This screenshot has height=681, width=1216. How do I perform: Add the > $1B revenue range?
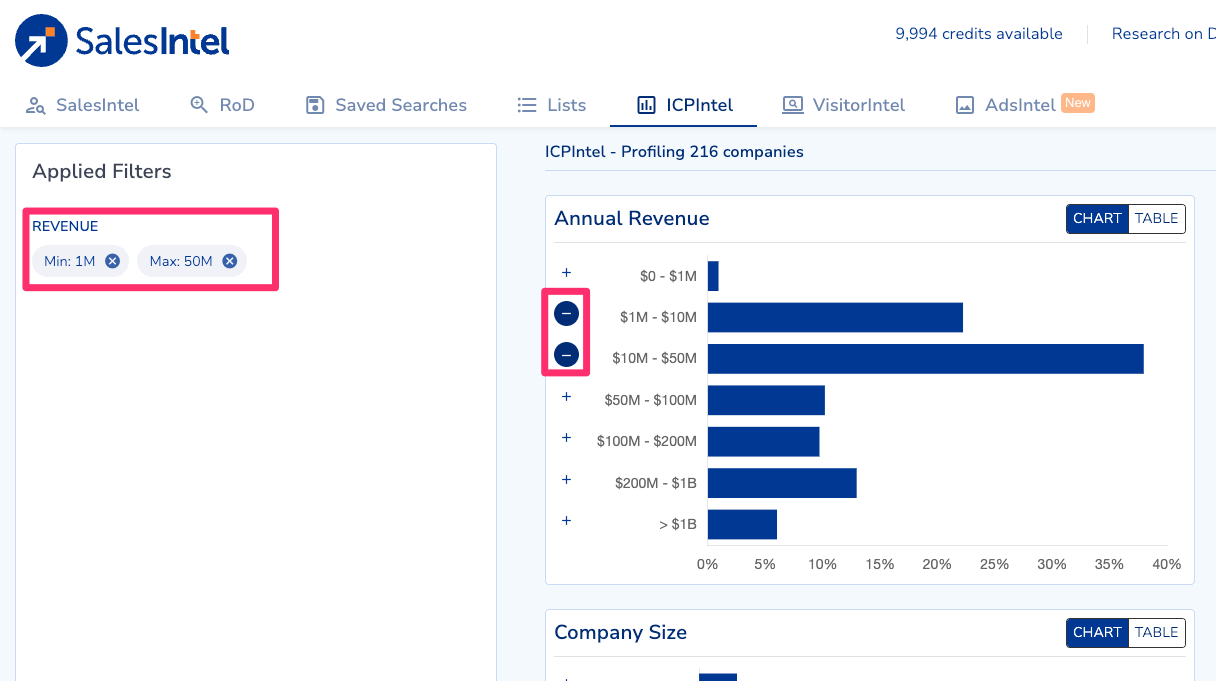click(x=566, y=521)
